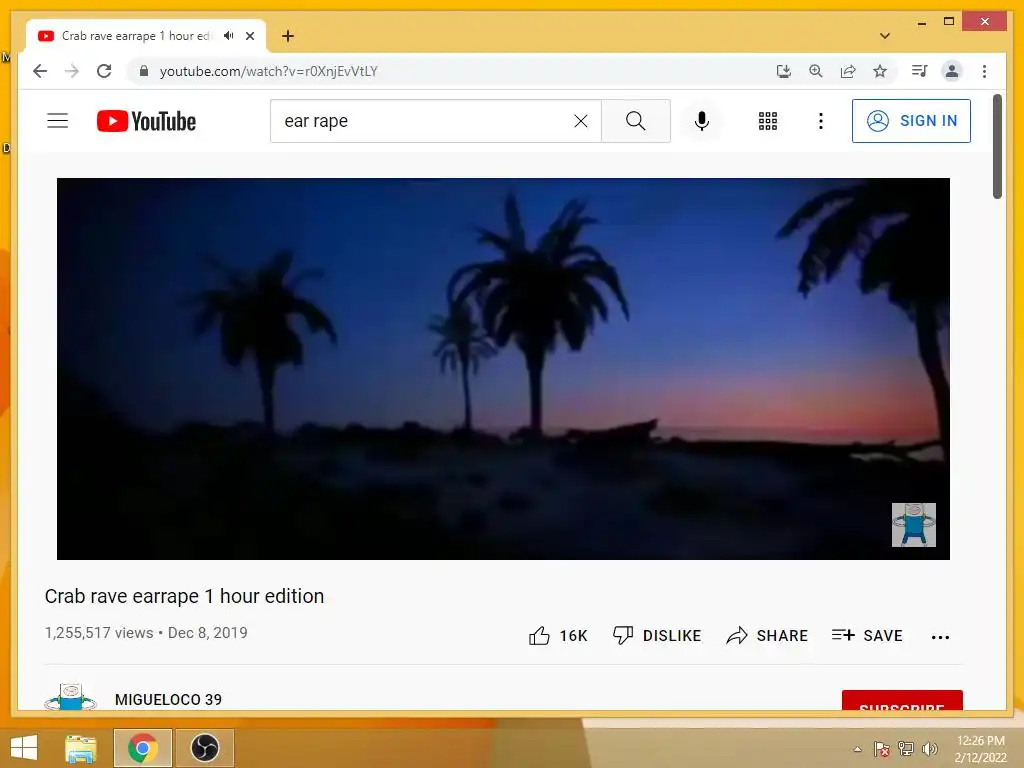Viewport: 1024px width, 768px height.
Task: Open the volume tray icon
Action: 930,749
